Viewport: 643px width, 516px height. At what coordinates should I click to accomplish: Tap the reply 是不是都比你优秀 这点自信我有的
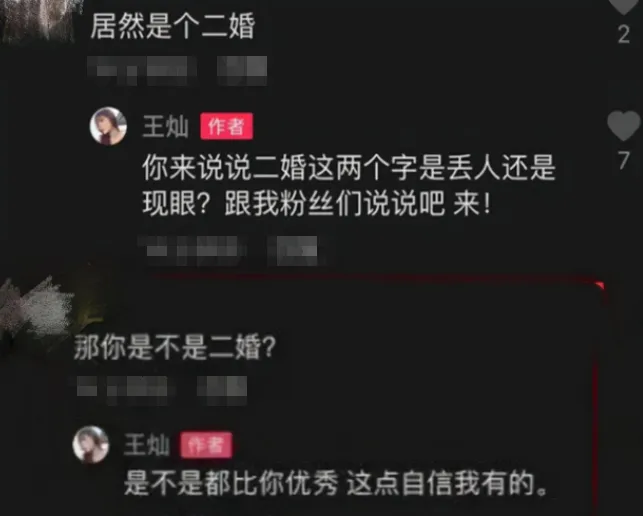335,484
